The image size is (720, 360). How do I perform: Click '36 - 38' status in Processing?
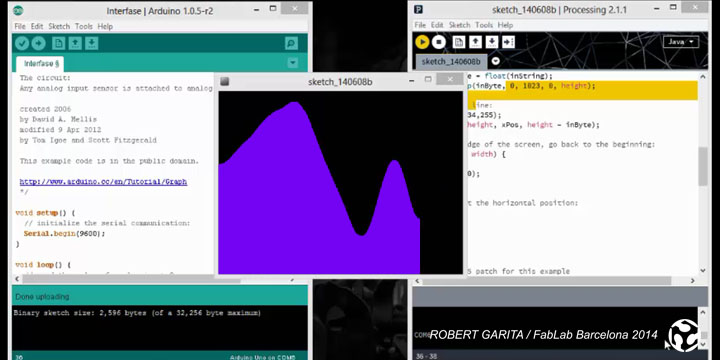(x=426, y=356)
